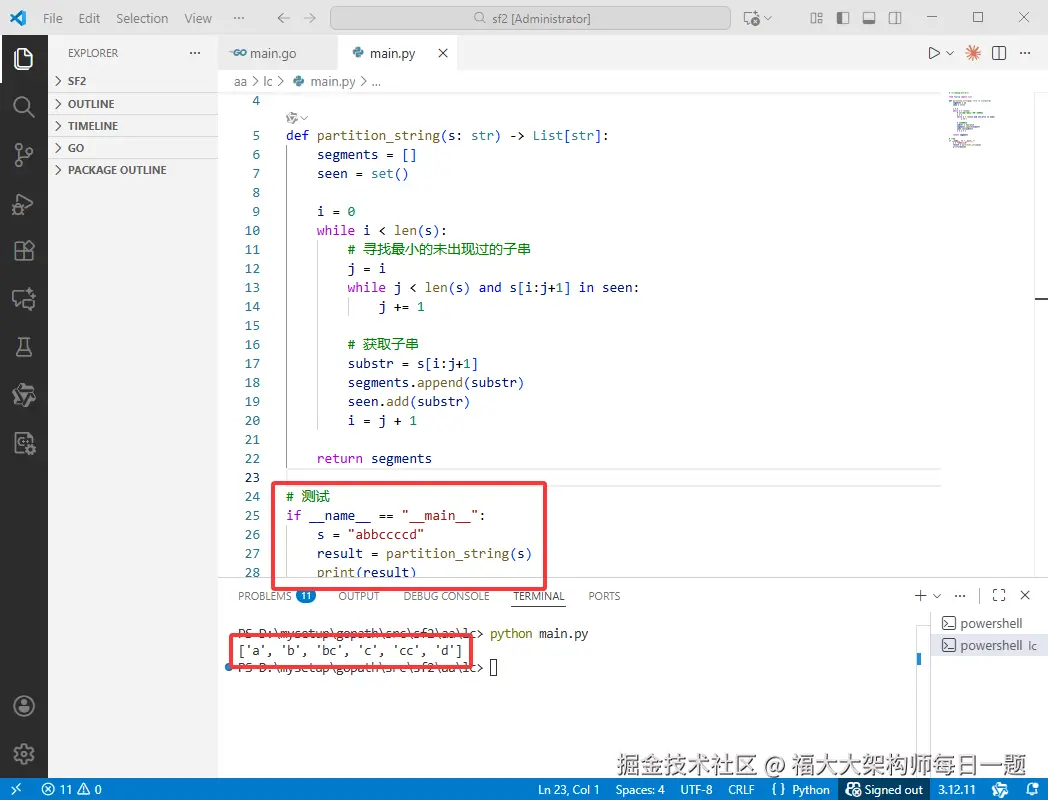
Task: Click the remote window indicator in status bar
Action: pyautogui.click(x=16, y=789)
